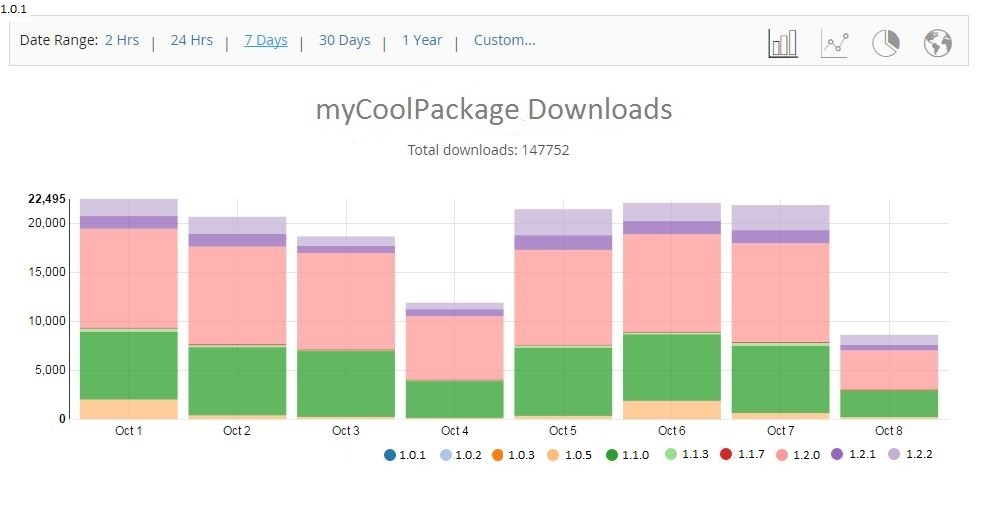The height and width of the screenshot is (506, 989).
Task: Select the 1 Year date range
Action: coord(422,41)
